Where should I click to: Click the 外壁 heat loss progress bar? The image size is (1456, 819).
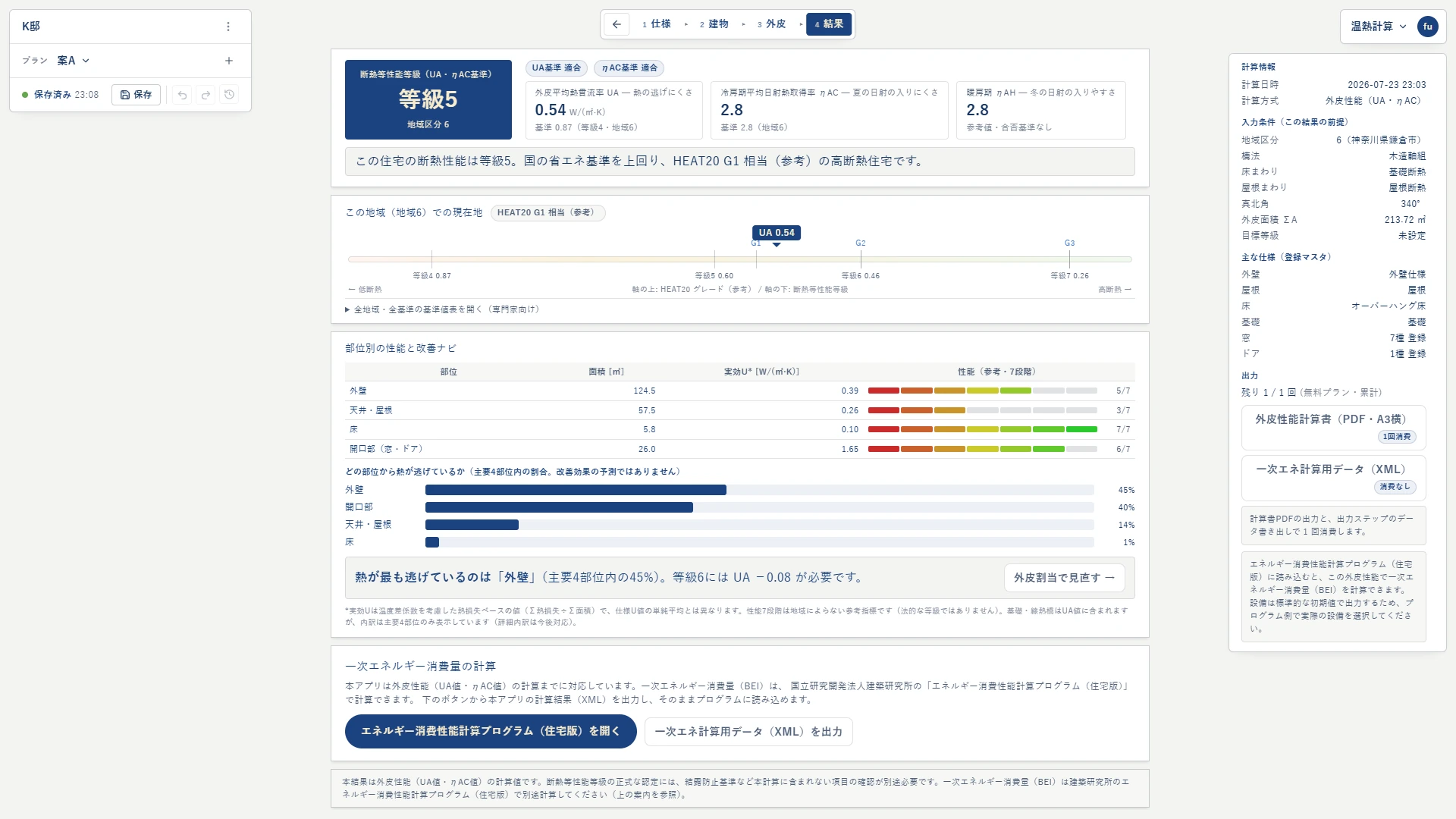[x=759, y=490]
